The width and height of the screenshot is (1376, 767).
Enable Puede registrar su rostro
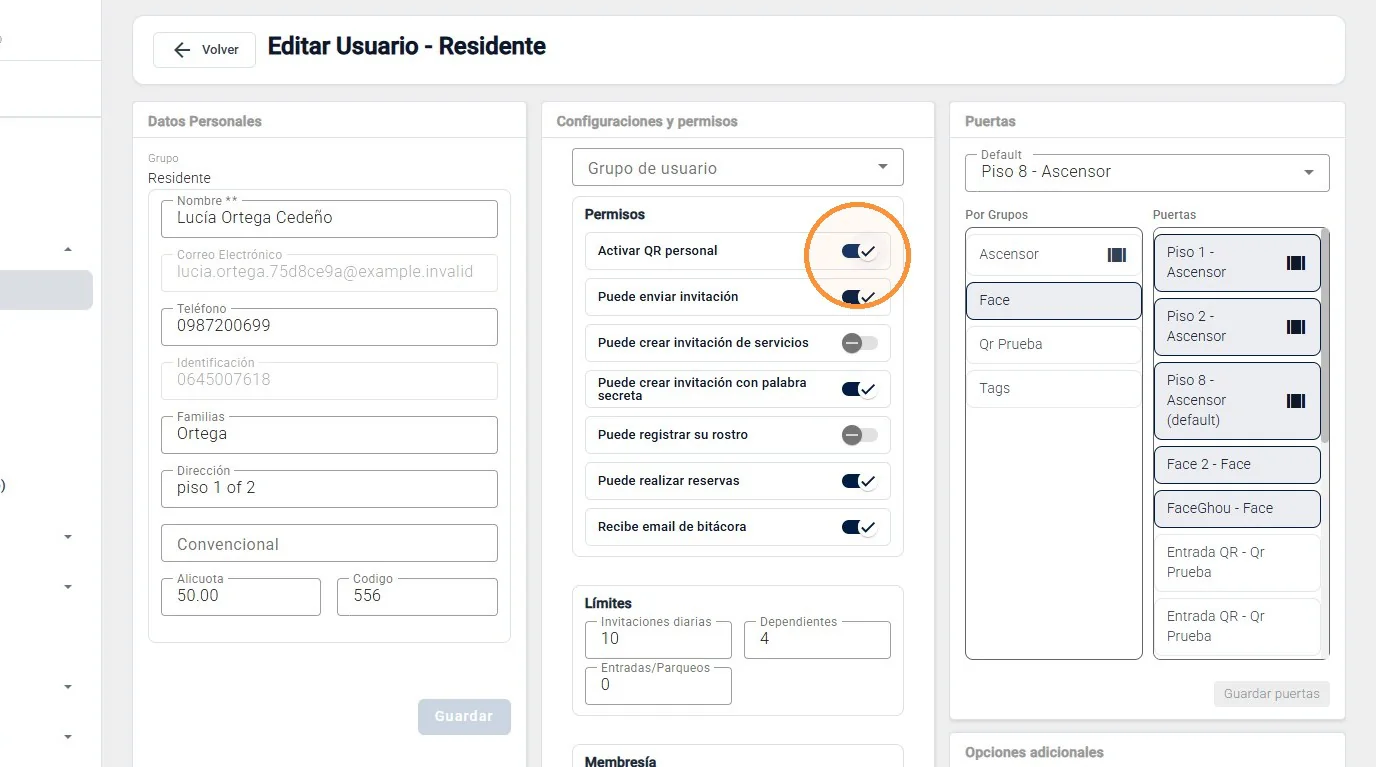tap(859, 435)
